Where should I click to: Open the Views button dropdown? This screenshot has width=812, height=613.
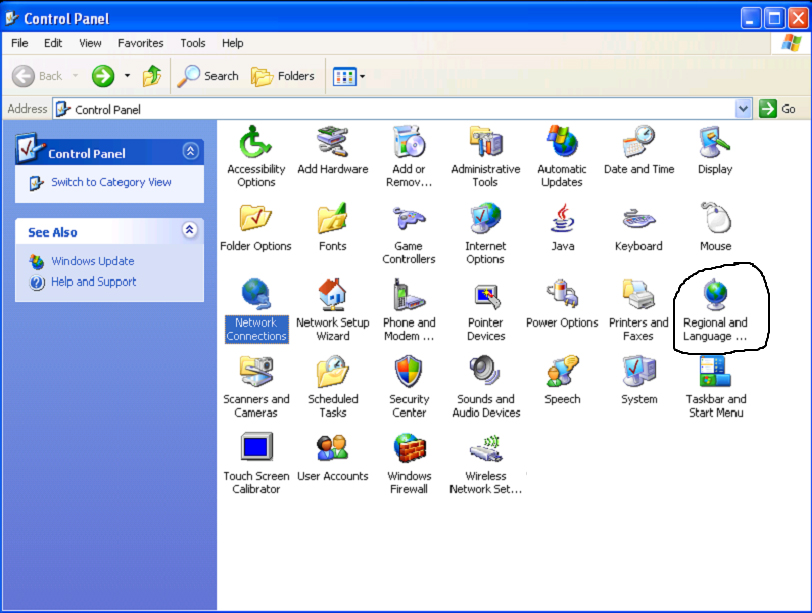[362, 77]
